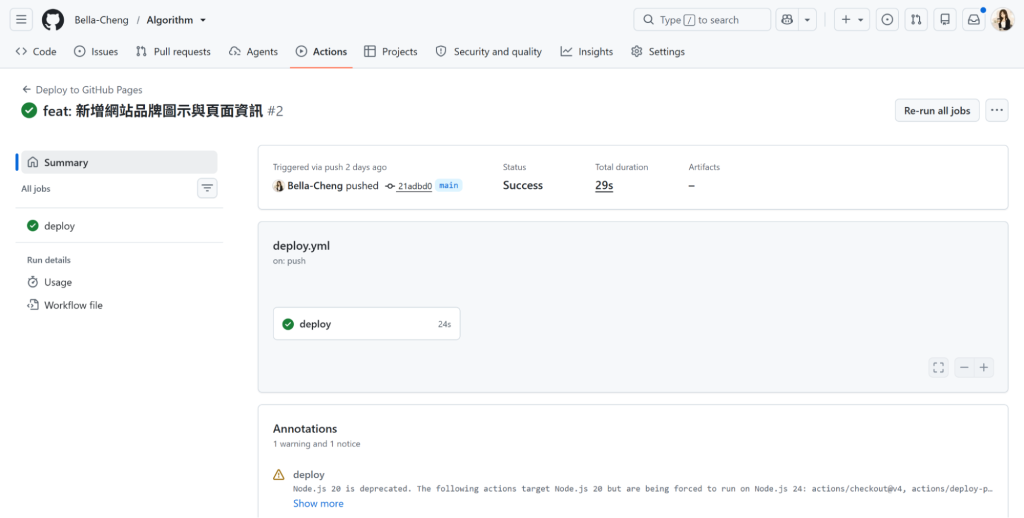Click the 29s total duration link
The width and height of the screenshot is (1024, 518).
pyautogui.click(x=604, y=186)
